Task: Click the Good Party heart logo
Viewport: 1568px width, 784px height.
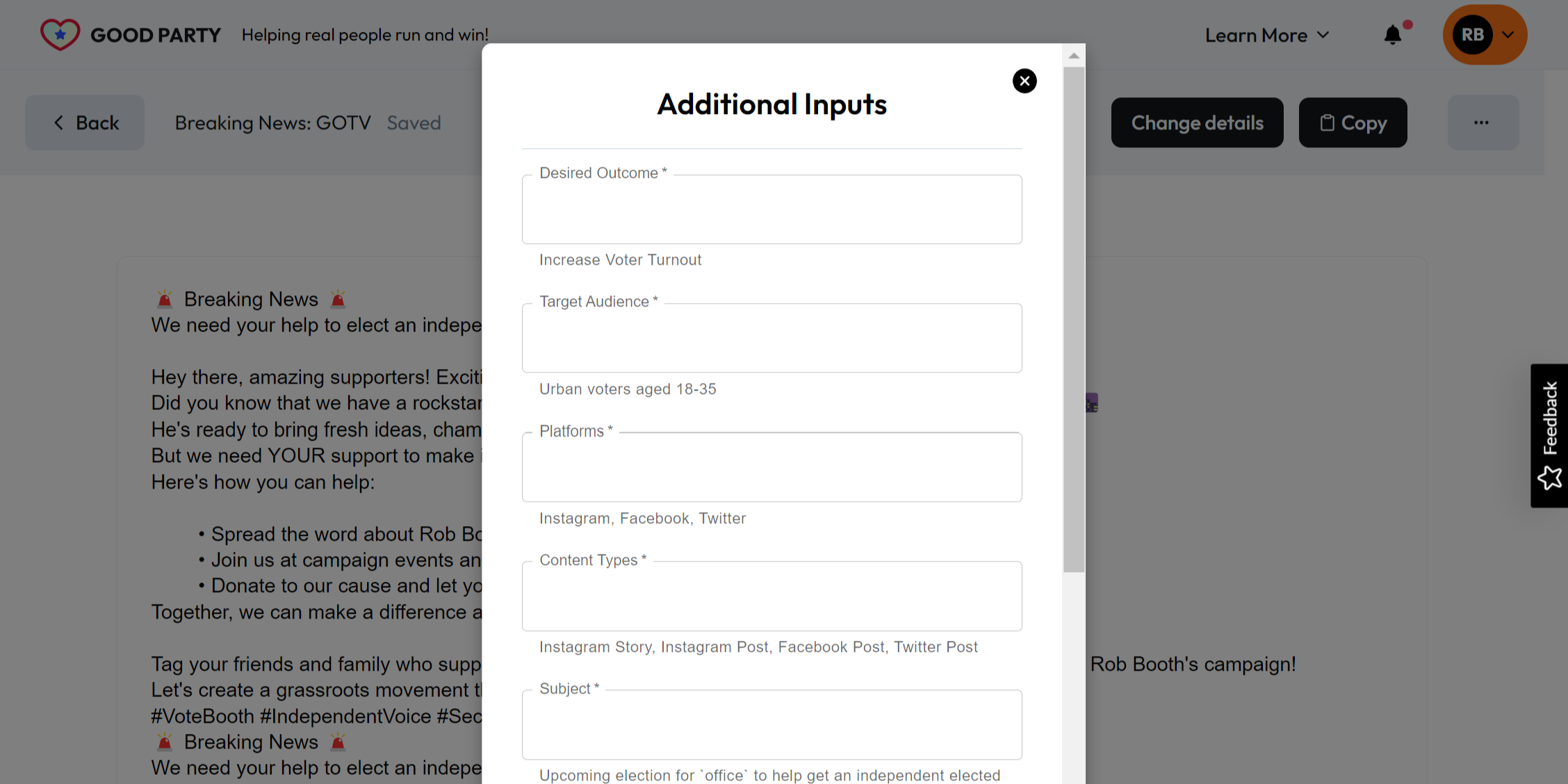Action: 60,34
